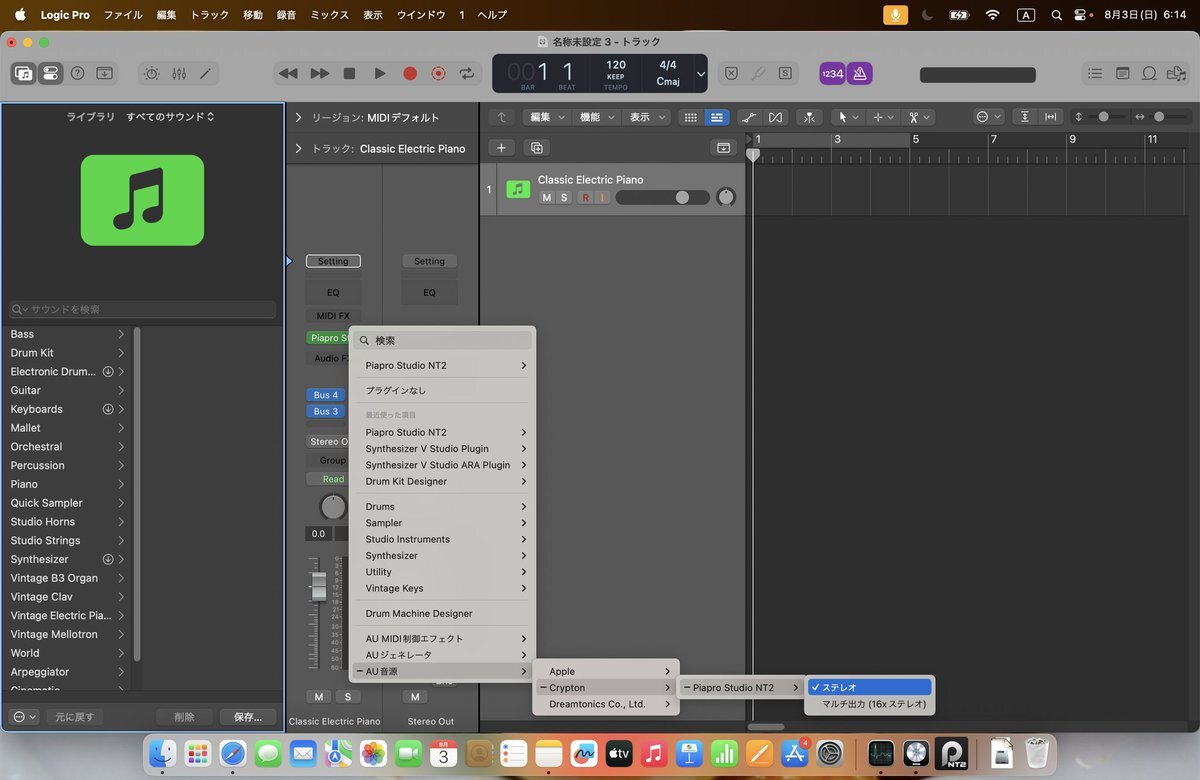Open the Loop Browser icon

tap(1150, 73)
